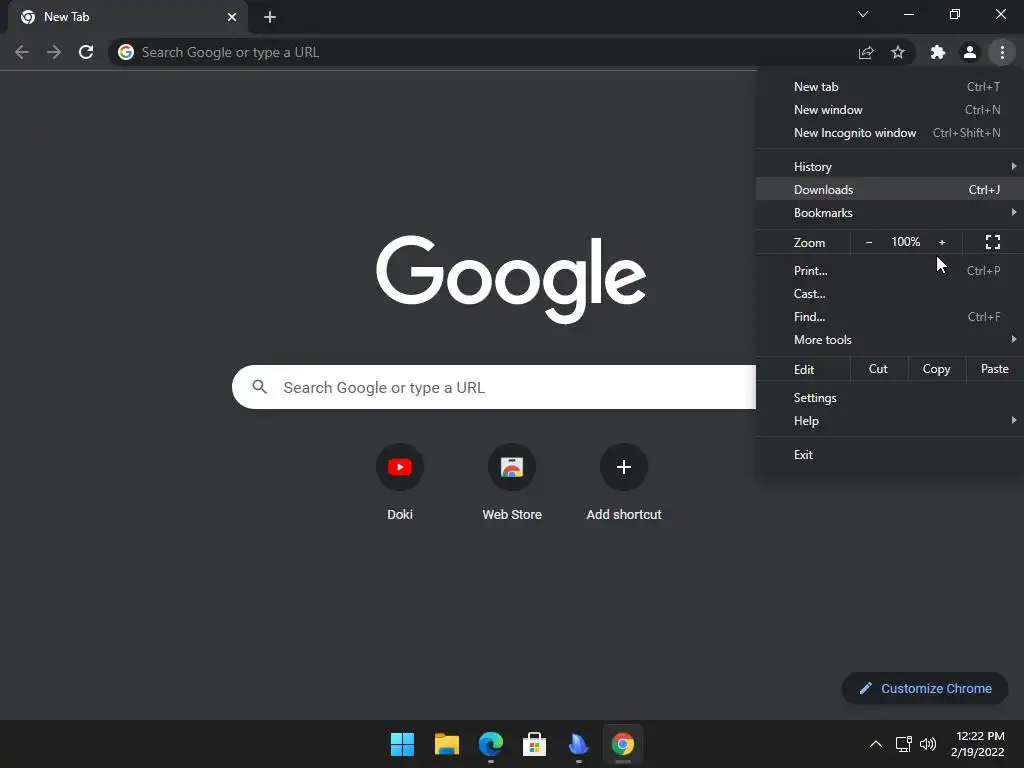The image size is (1024, 768).
Task: Choose Exit from the menu
Action: (889, 455)
